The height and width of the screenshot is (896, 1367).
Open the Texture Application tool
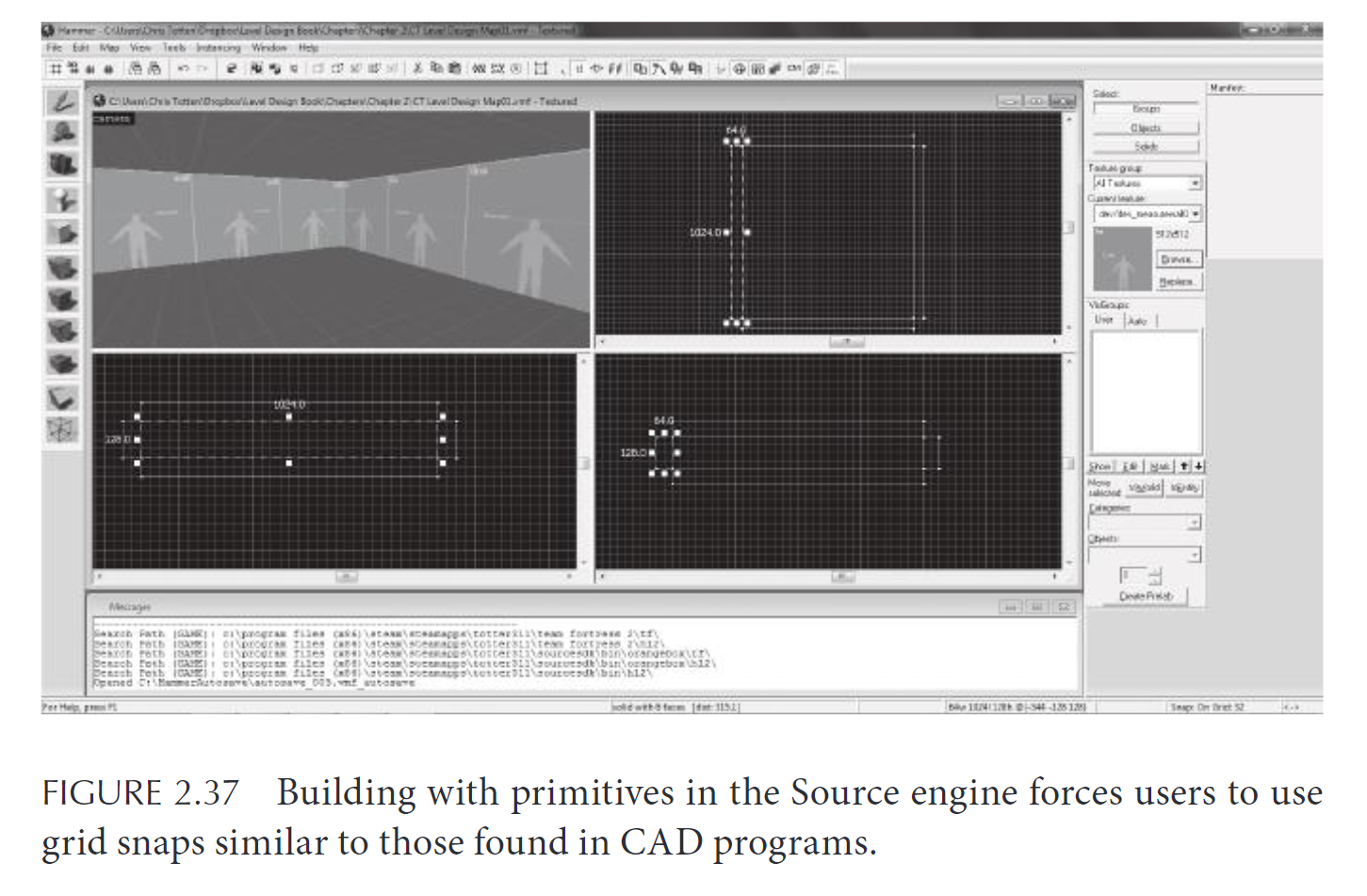pos(62,268)
